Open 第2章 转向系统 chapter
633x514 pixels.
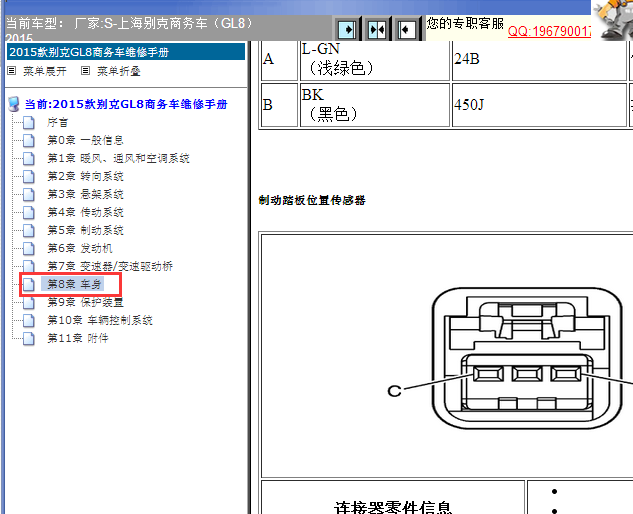pyautogui.click(x=85, y=176)
